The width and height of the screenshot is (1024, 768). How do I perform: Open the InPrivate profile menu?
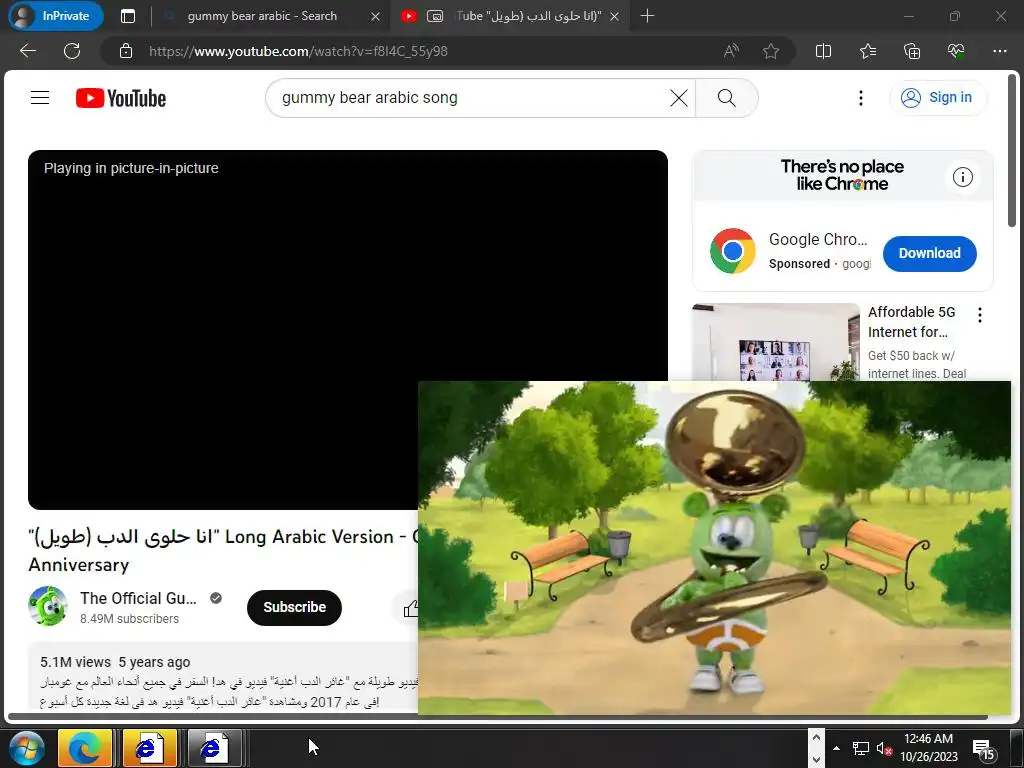click(56, 16)
